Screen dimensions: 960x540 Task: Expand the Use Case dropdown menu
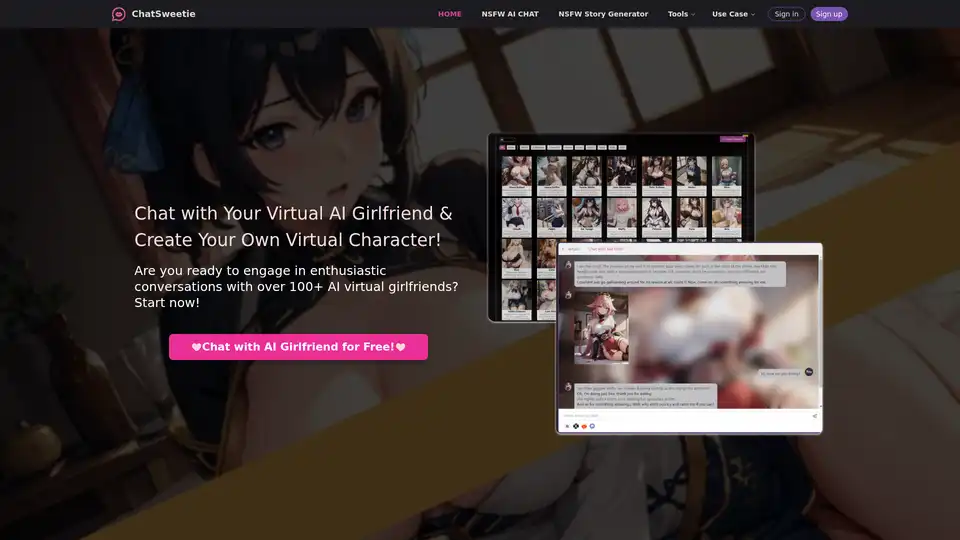[x=732, y=14]
